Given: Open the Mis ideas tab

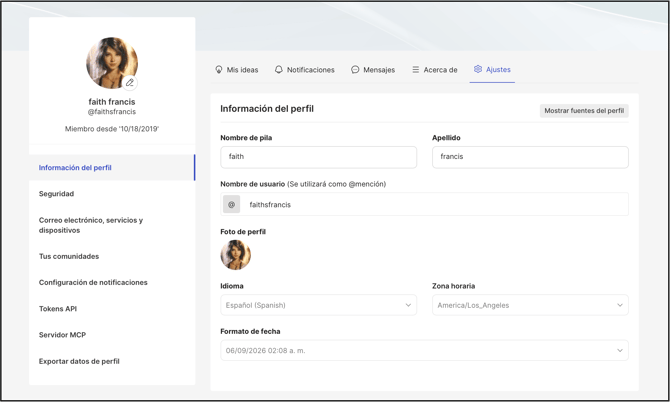Looking at the screenshot, I should coord(237,70).
